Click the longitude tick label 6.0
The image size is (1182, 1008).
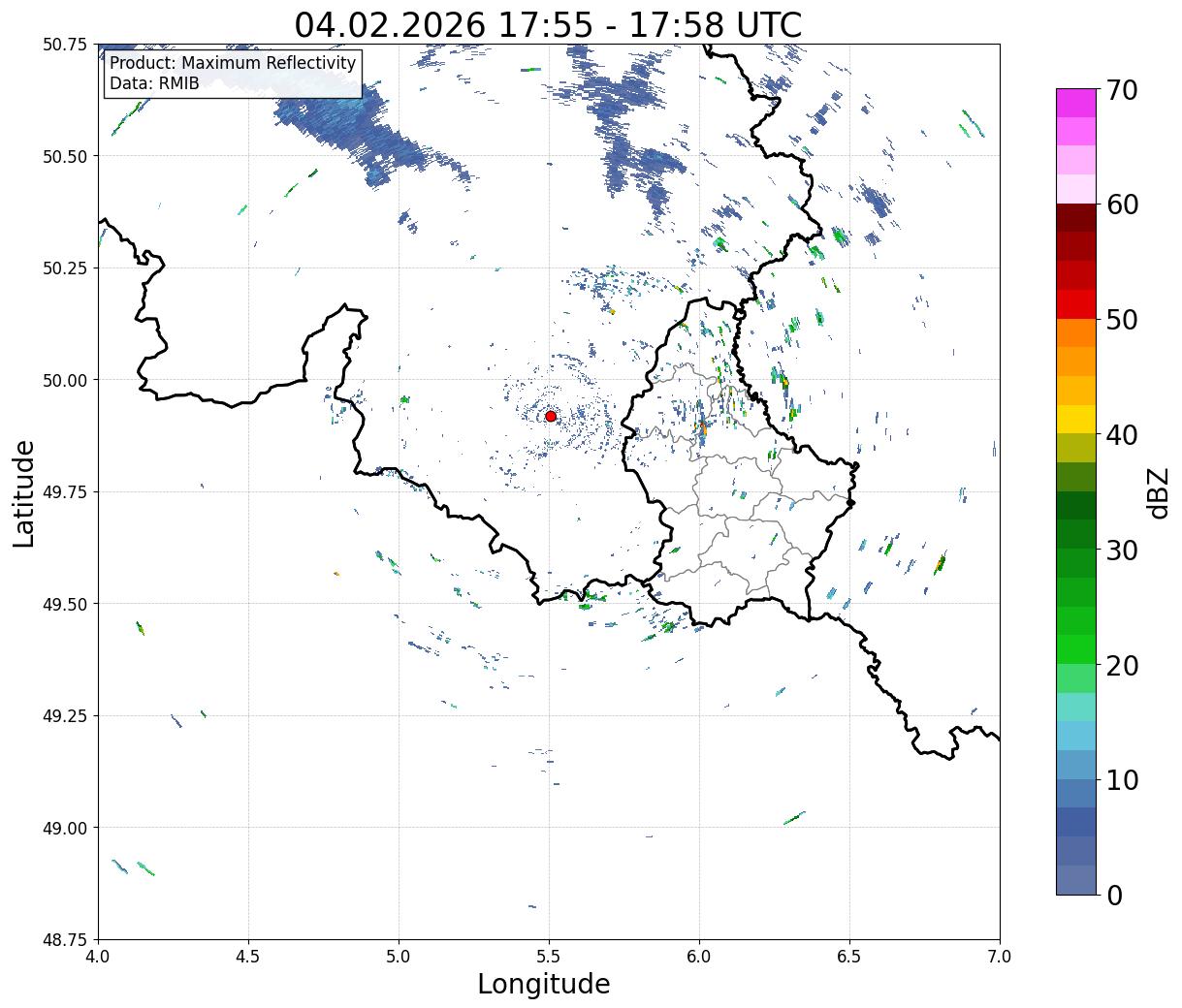(699, 956)
